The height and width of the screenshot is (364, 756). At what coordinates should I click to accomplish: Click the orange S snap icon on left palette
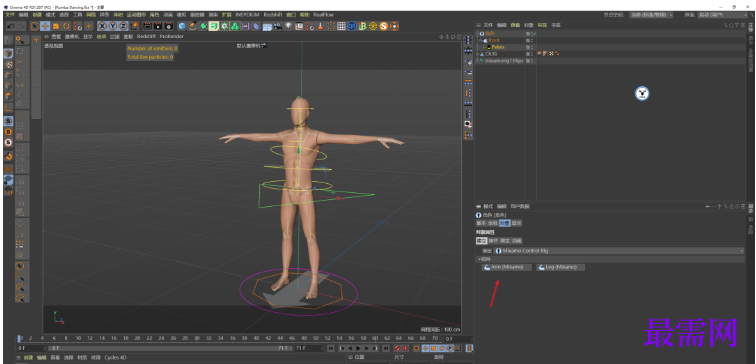pos(8,132)
